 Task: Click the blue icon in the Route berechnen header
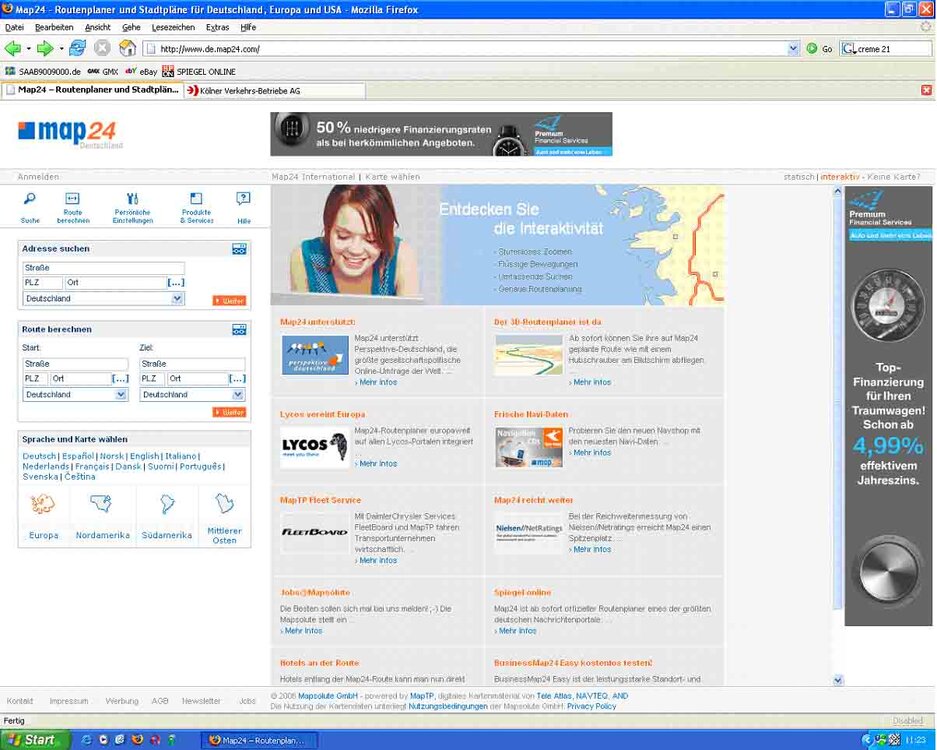[x=239, y=330]
